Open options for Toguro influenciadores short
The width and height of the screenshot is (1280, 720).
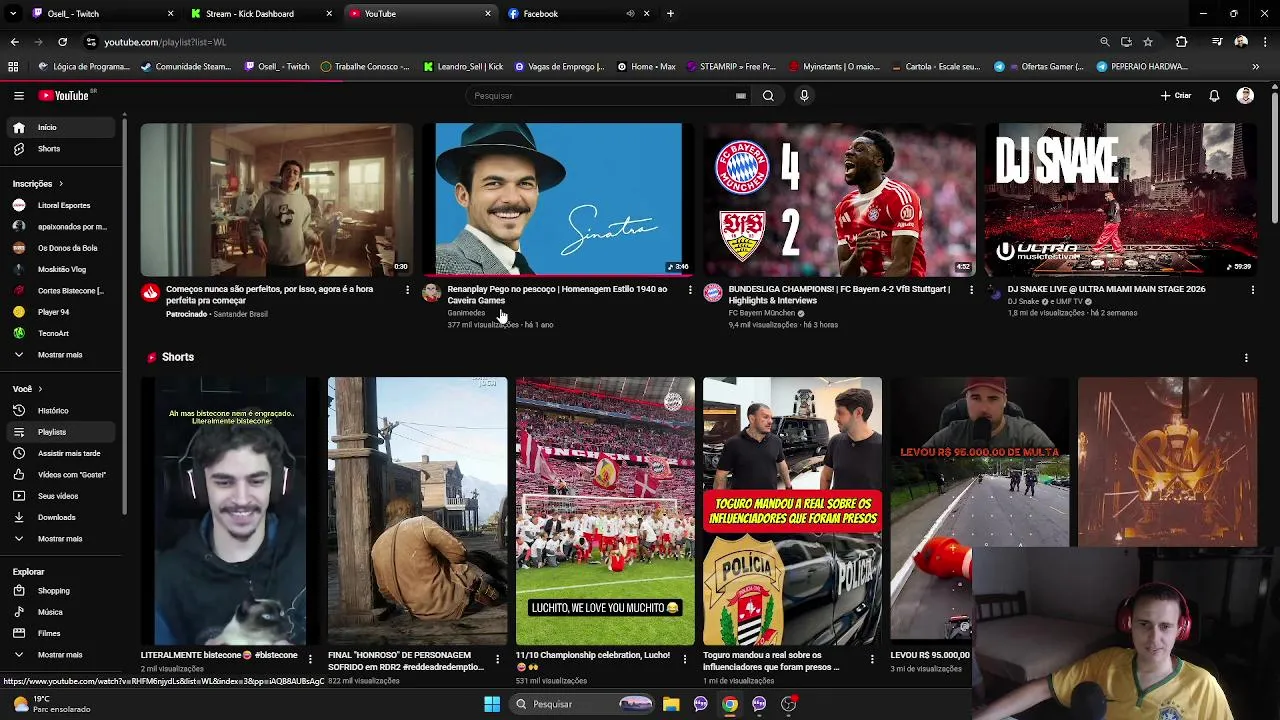pos(872,659)
